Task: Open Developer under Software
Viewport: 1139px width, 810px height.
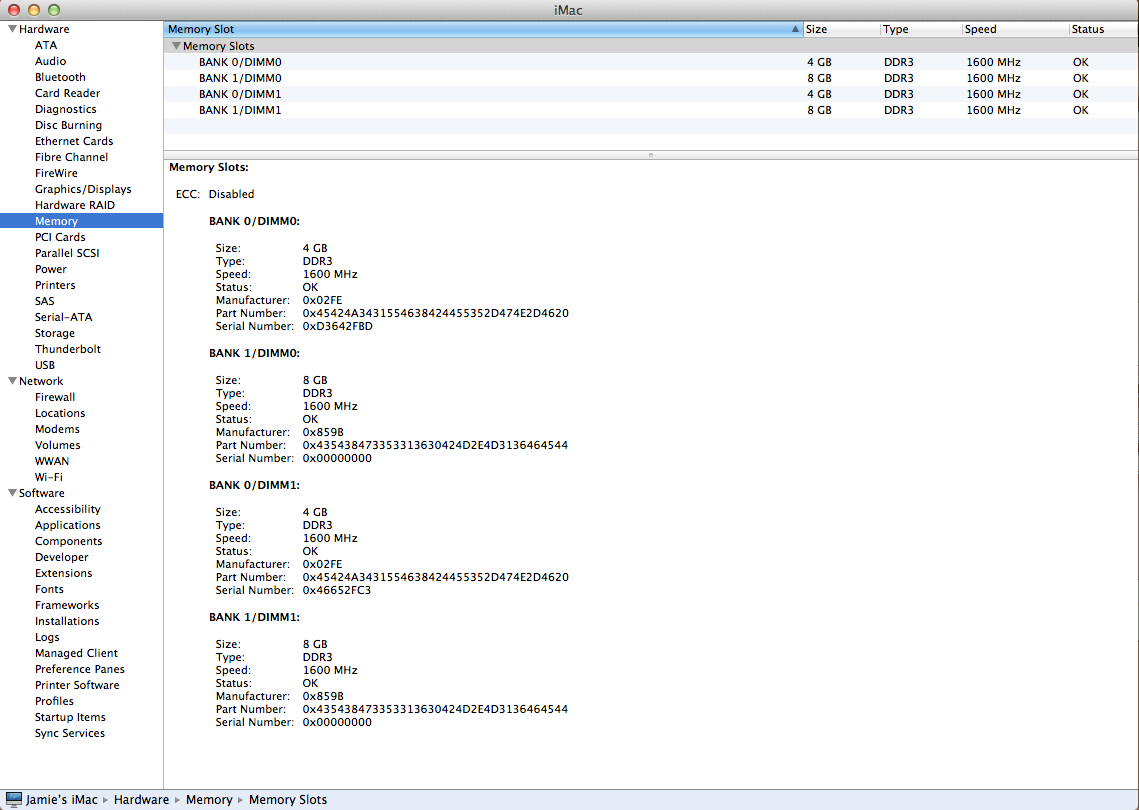Action: coord(62,556)
